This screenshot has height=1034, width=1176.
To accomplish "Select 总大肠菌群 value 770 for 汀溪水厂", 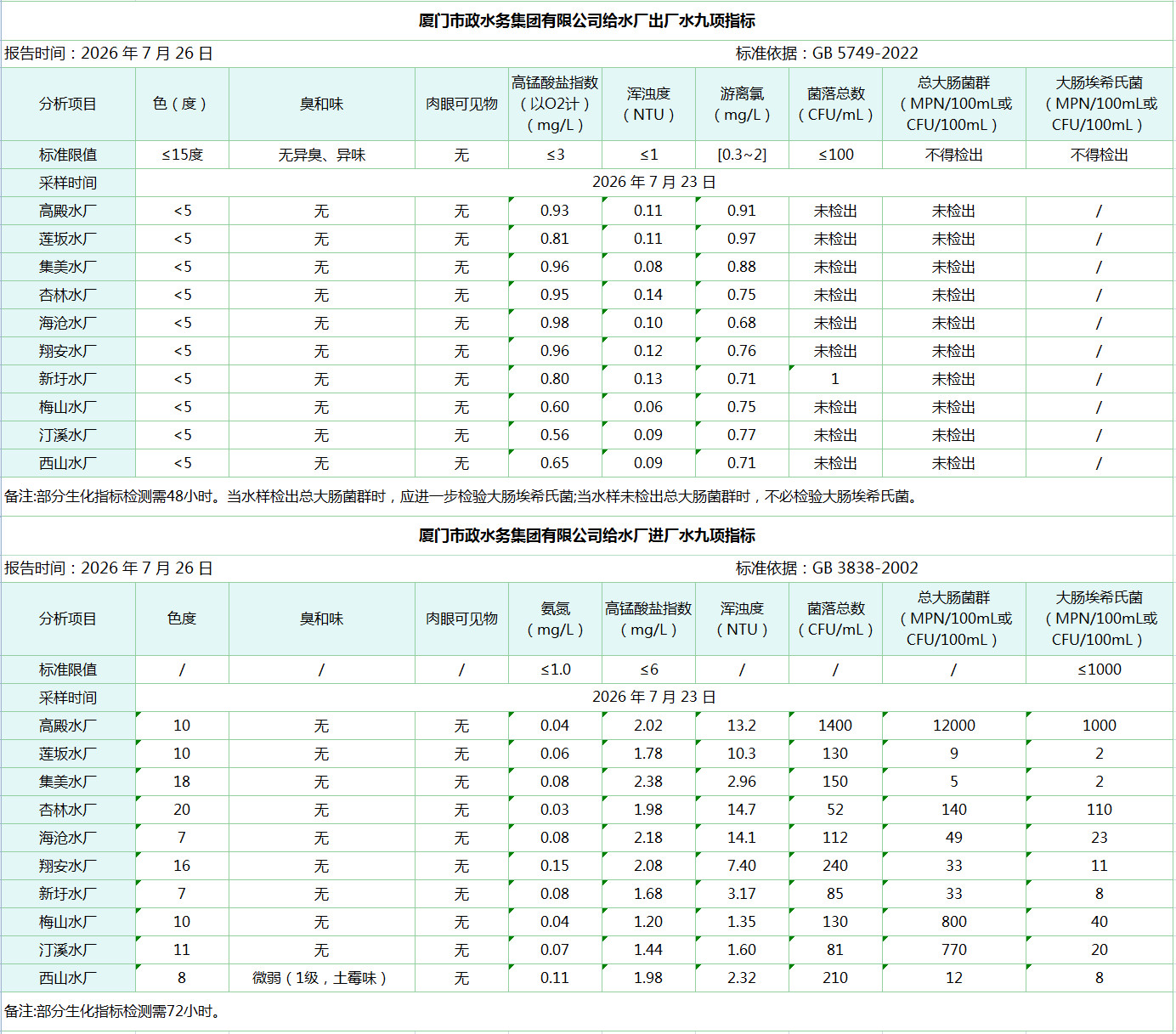I will click(x=954, y=950).
